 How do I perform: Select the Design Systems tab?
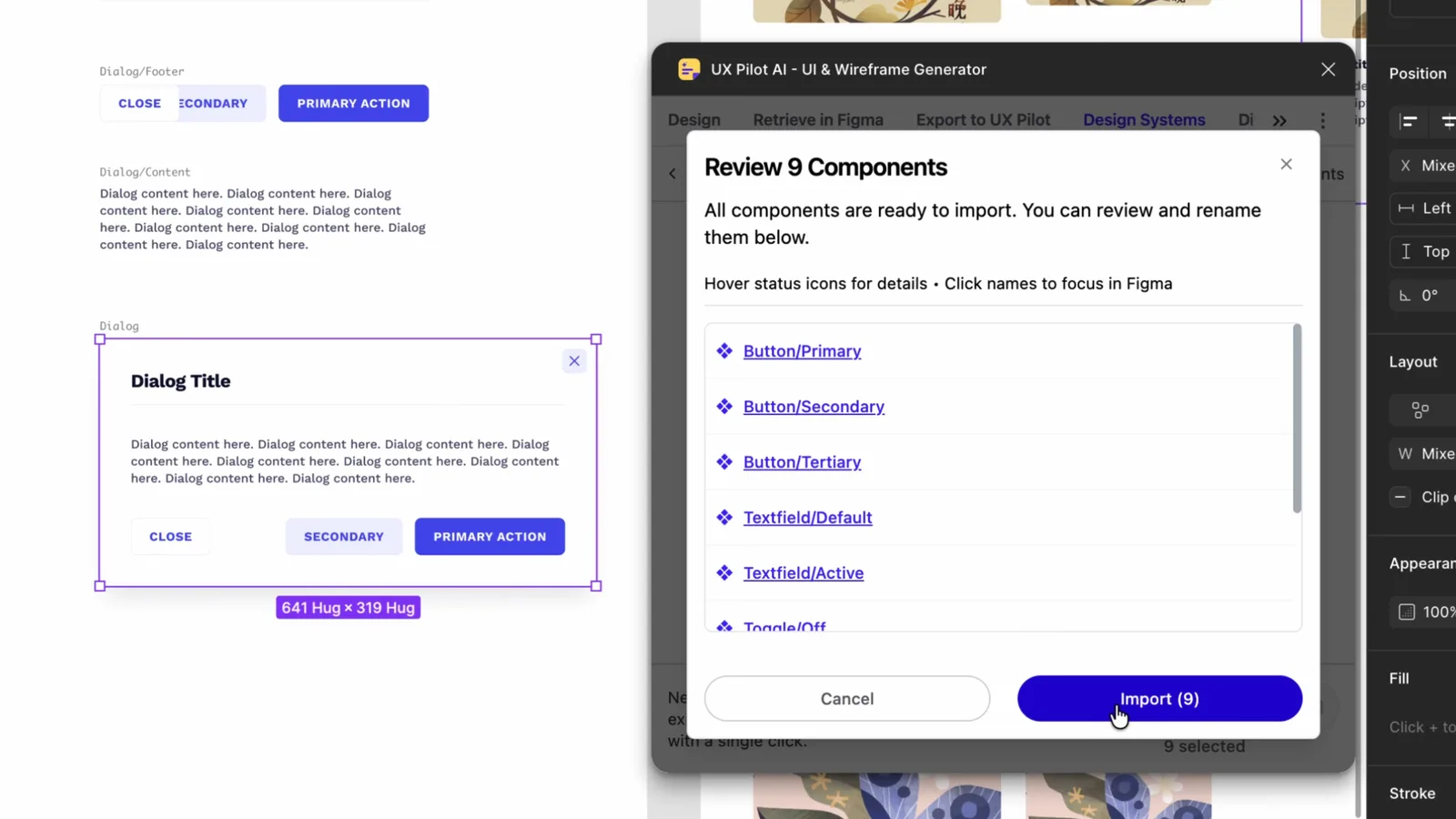pyautogui.click(x=1144, y=120)
